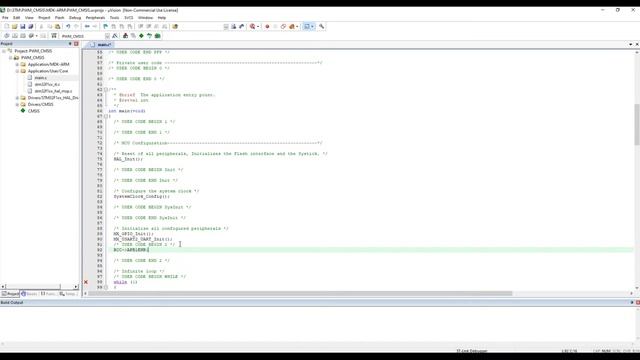Create a new file from toolbar
Screen dimensions: 640x360
coord(7,27)
